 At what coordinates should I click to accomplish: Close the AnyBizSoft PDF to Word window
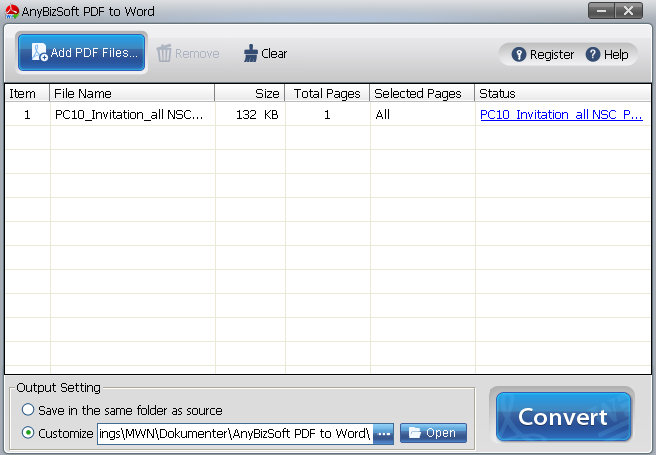point(629,11)
